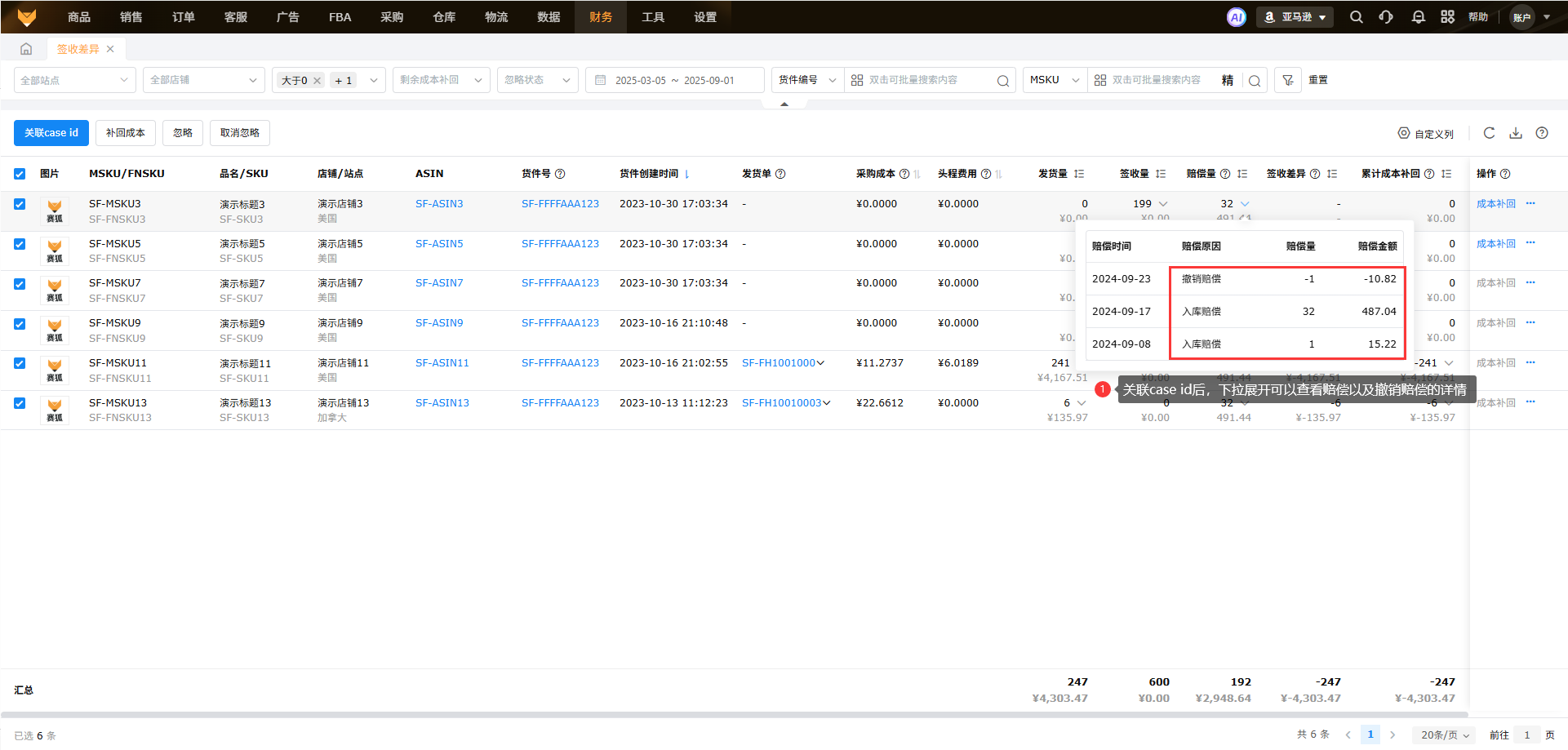Uncheck the SF-MSKU3 row checkbox
The image size is (1568, 750).
pos(20,204)
